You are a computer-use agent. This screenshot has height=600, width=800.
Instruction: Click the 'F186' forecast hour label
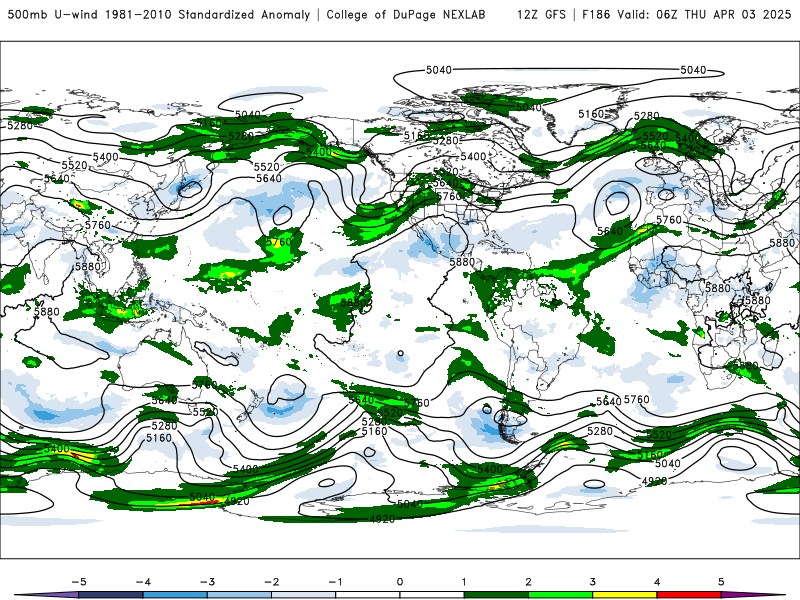(596, 14)
